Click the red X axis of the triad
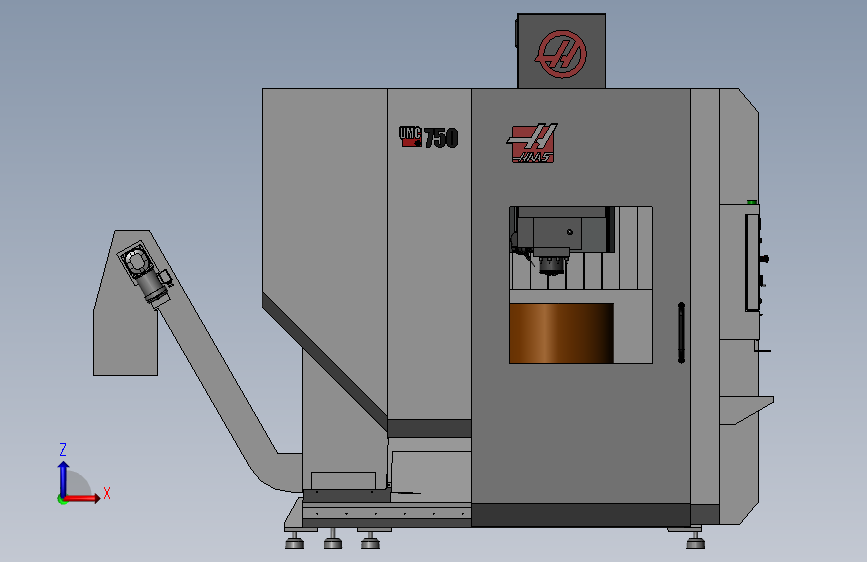867x562 pixels. 82,498
